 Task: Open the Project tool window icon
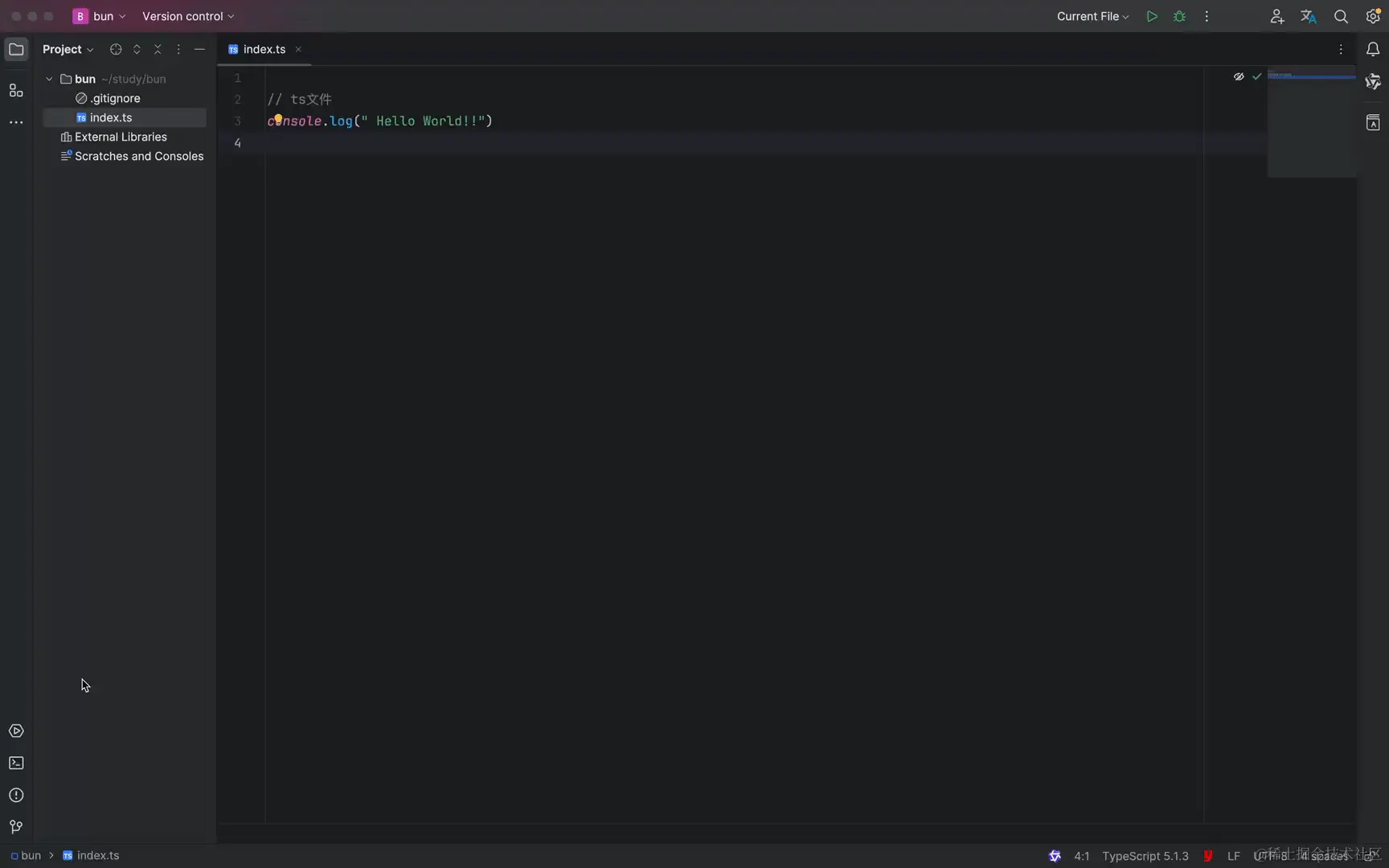[x=16, y=49]
